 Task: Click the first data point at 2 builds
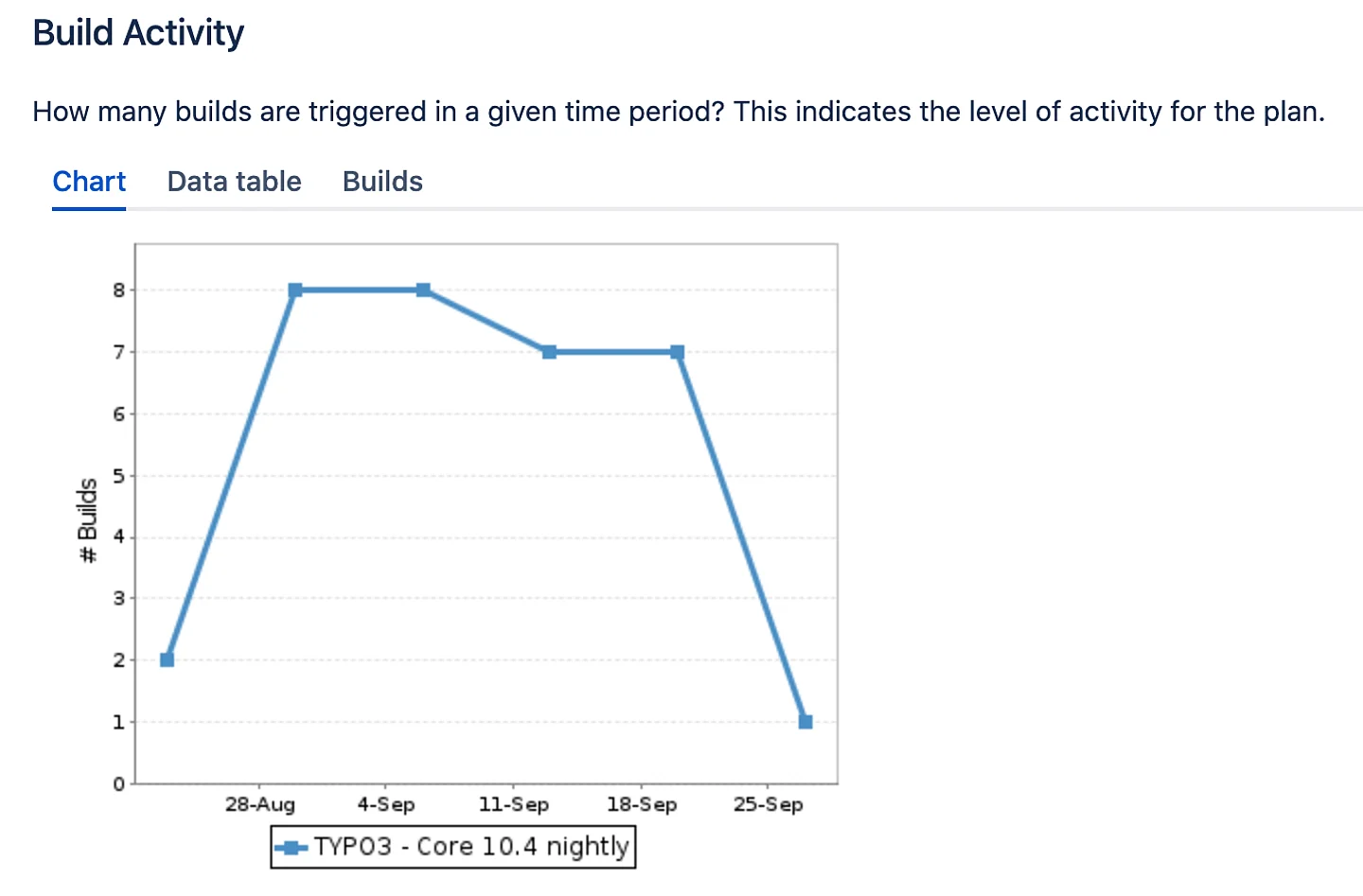[168, 659]
